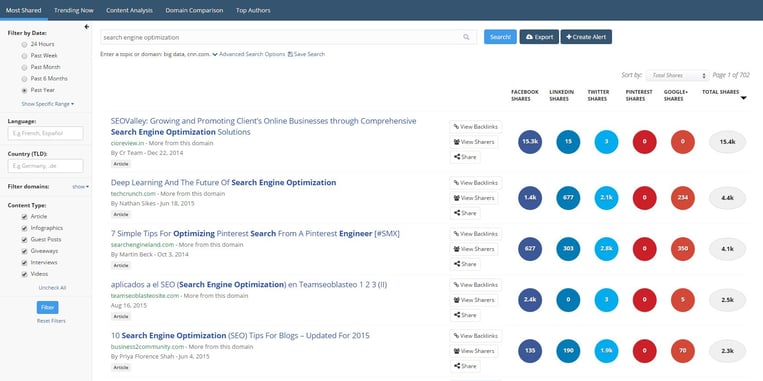The width and height of the screenshot is (763, 381).
Task: Click the Create Alert button
Action: pyautogui.click(x=586, y=37)
